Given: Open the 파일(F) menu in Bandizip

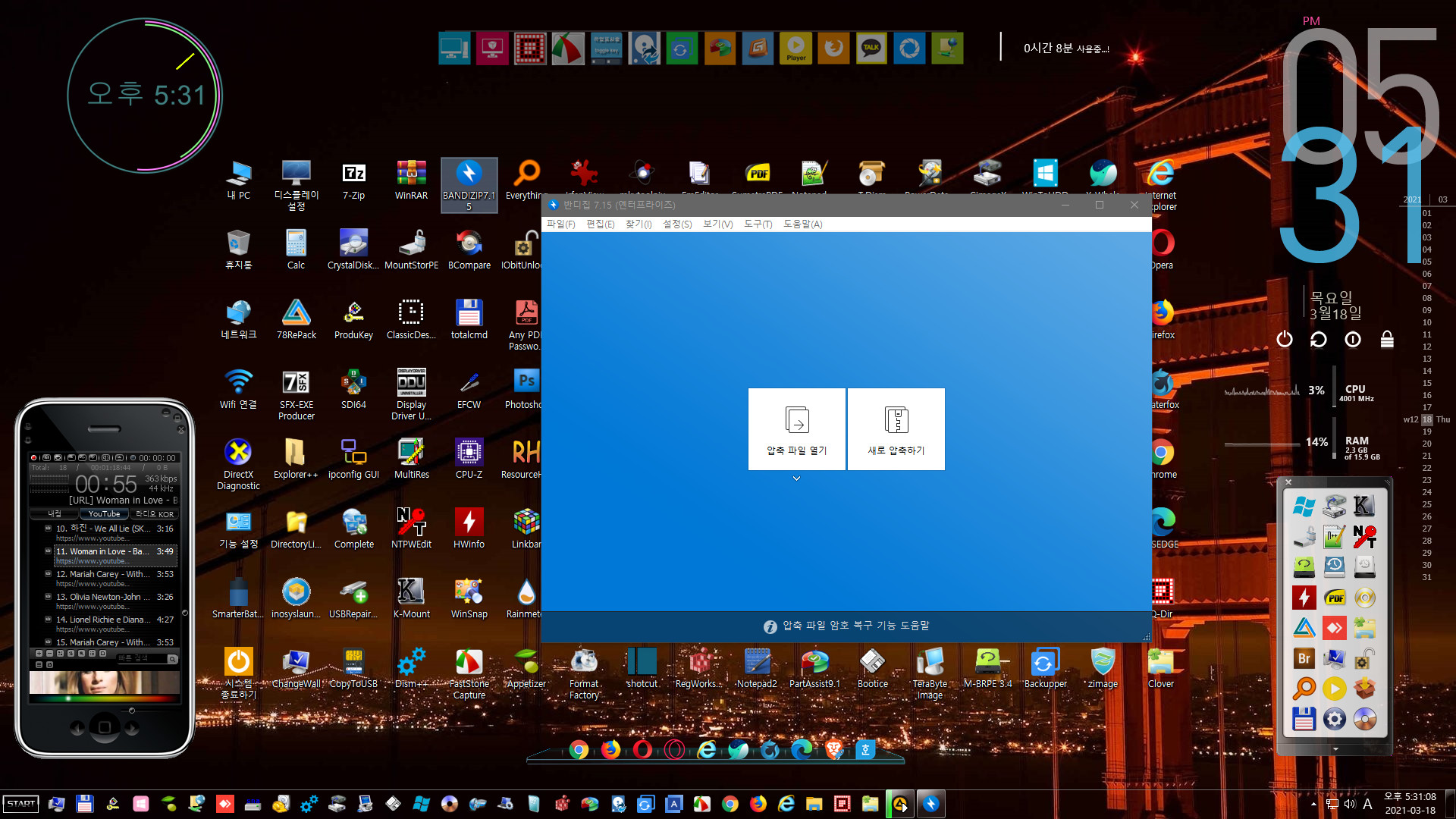Looking at the screenshot, I should pyautogui.click(x=561, y=224).
